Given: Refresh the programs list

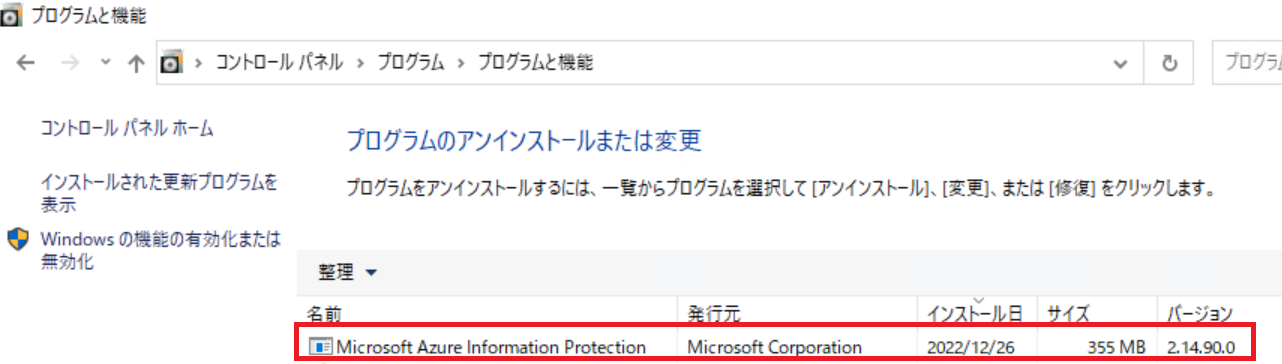Looking at the screenshot, I should (1169, 63).
